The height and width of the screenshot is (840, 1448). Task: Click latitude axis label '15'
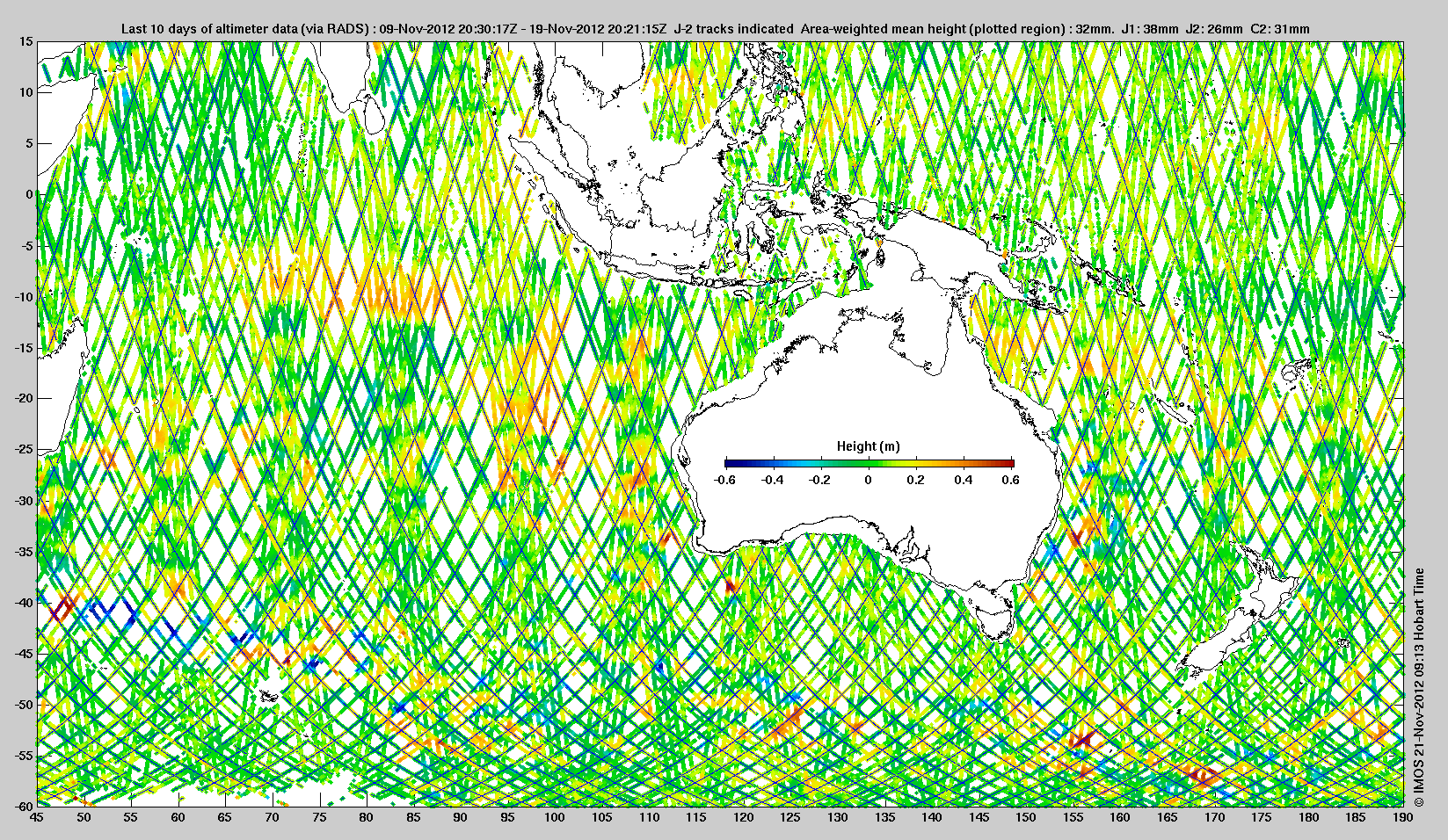click(x=25, y=41)
